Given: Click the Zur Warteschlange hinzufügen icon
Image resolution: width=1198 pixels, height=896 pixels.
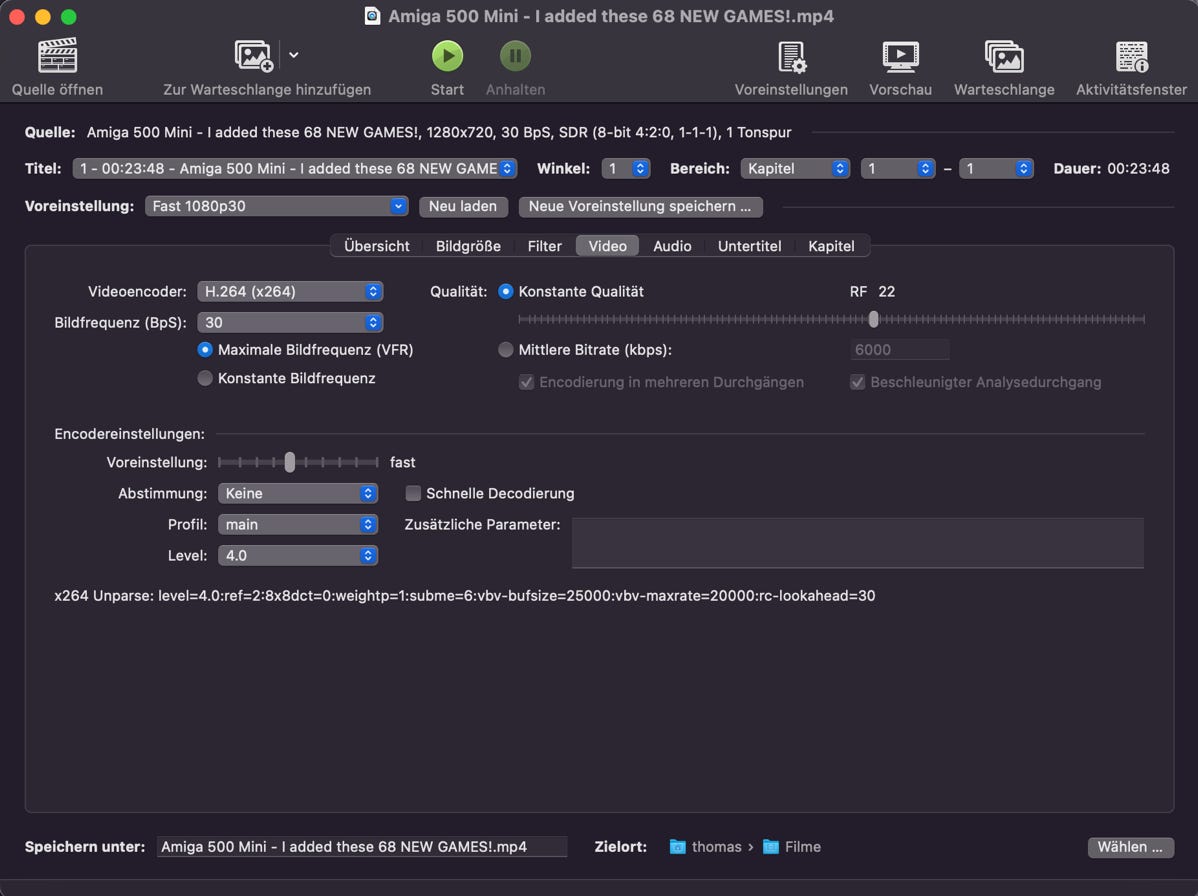Looking at the screenshot, I should [x=254, y=56].
